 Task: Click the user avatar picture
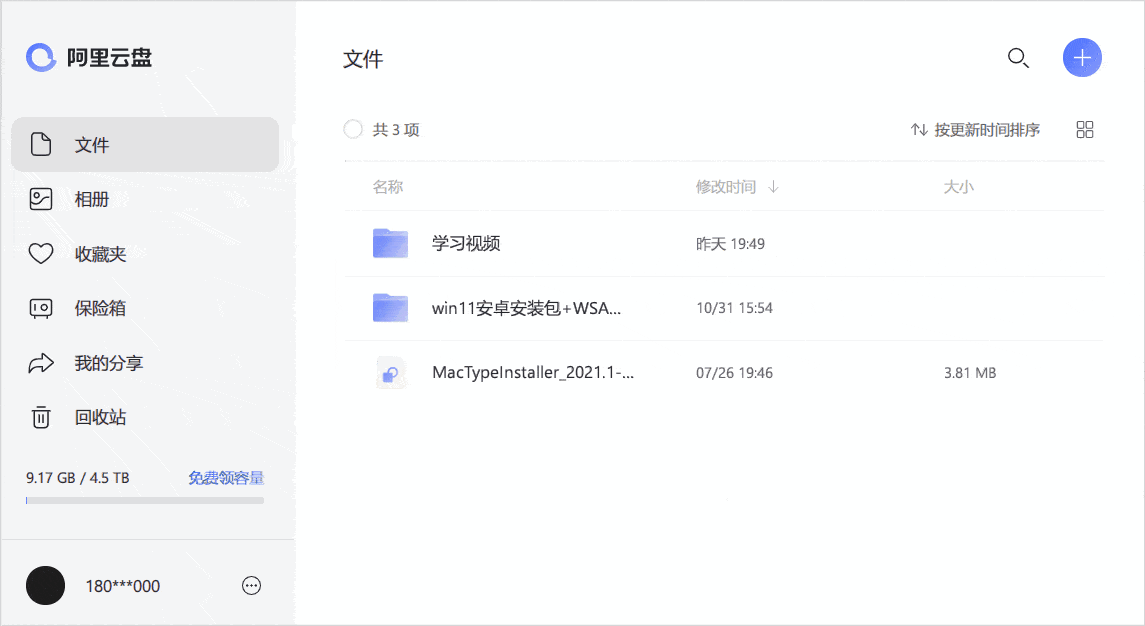45,586
